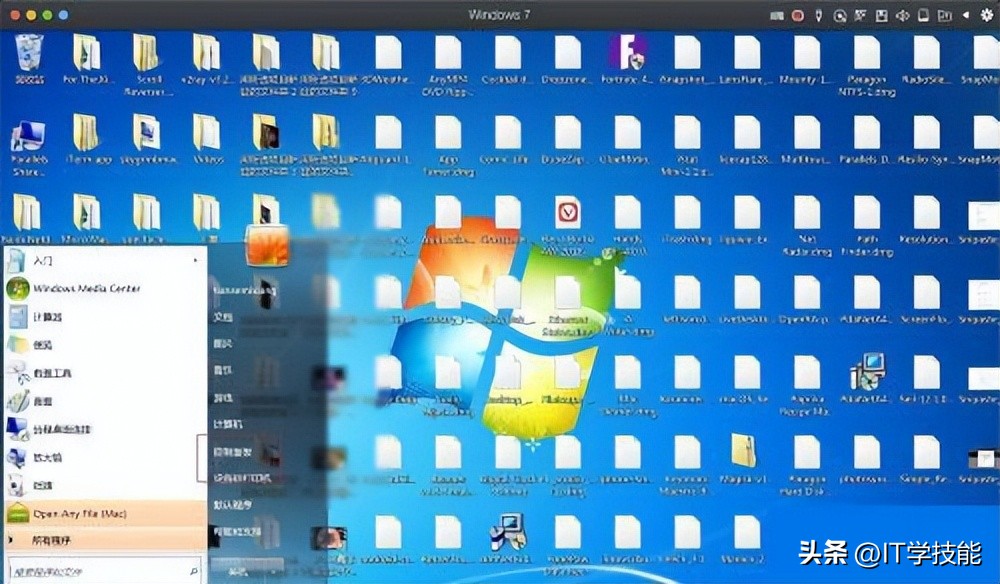The width and height of the screenshot is (1000, 584).
Task: Click the red record icon in Parallels toolbar
Action: [798, 15]
